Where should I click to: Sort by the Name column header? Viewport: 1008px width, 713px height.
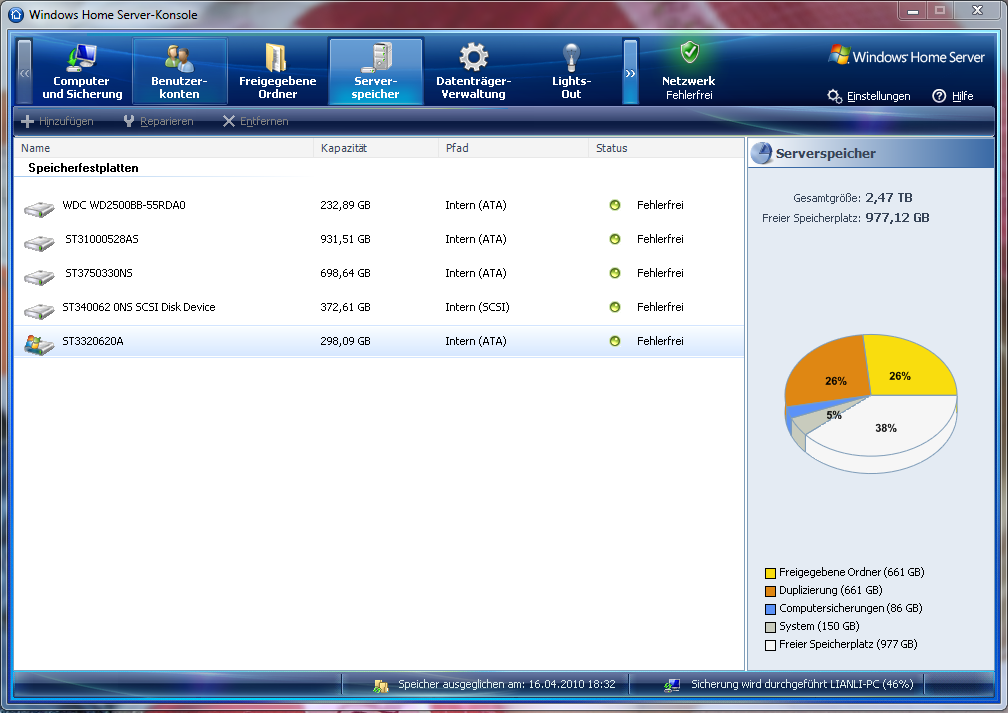[x=164, y=148]
